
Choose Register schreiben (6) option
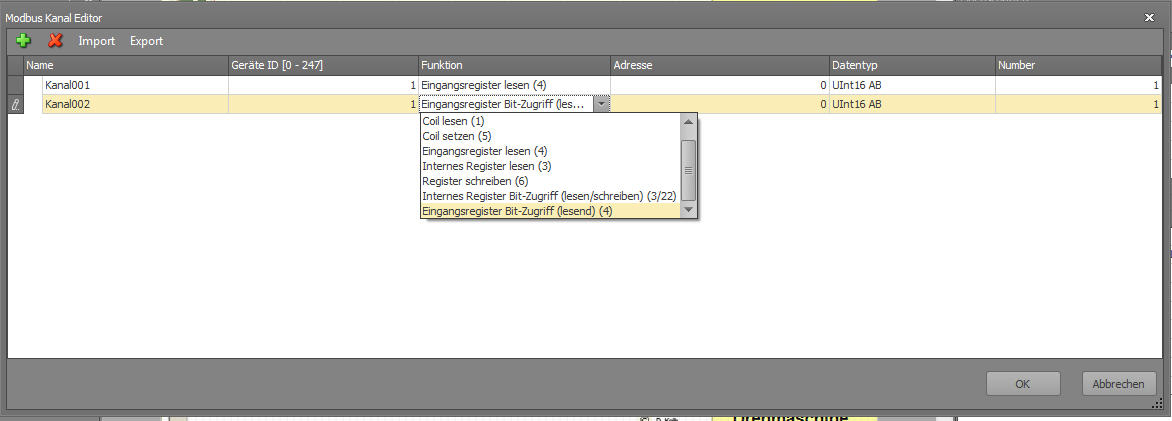pos(550,181)
